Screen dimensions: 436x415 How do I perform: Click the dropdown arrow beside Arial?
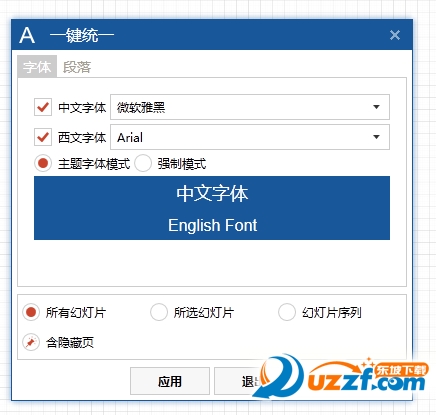click(376, 137)
